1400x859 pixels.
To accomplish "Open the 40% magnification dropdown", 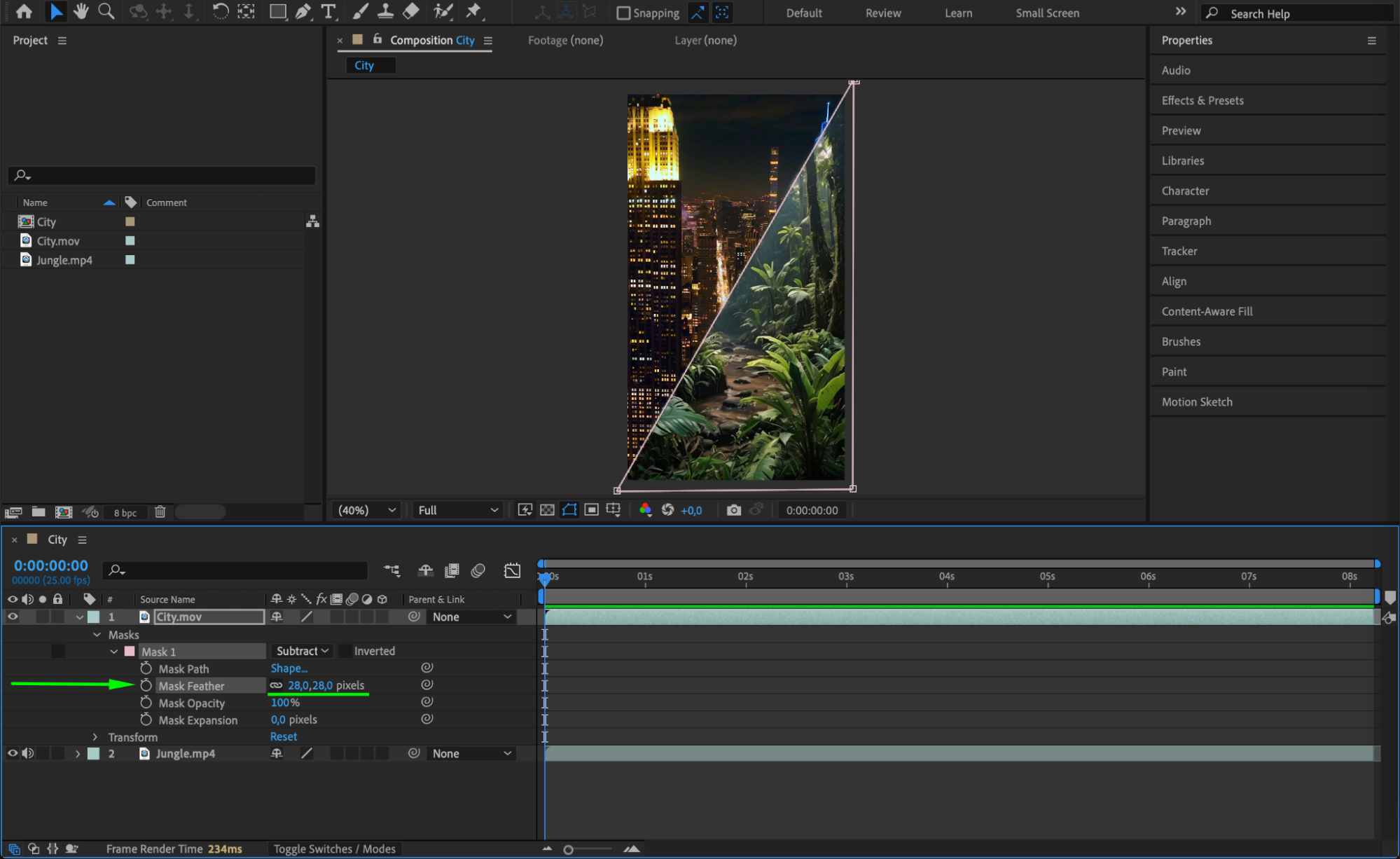I will [367, 510].
